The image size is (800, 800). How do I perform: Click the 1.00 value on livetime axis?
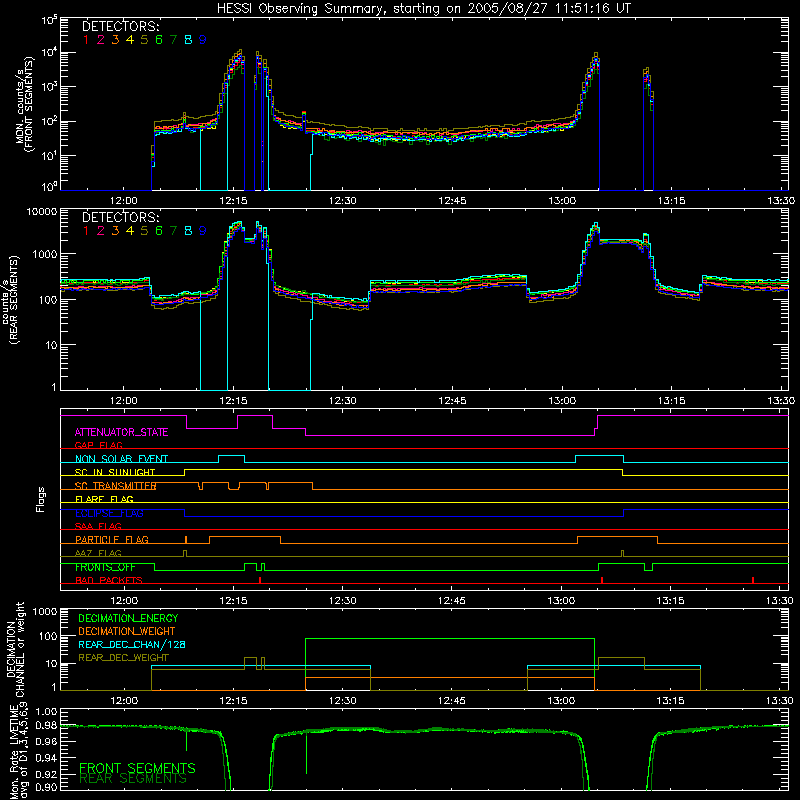click(45, 712)
